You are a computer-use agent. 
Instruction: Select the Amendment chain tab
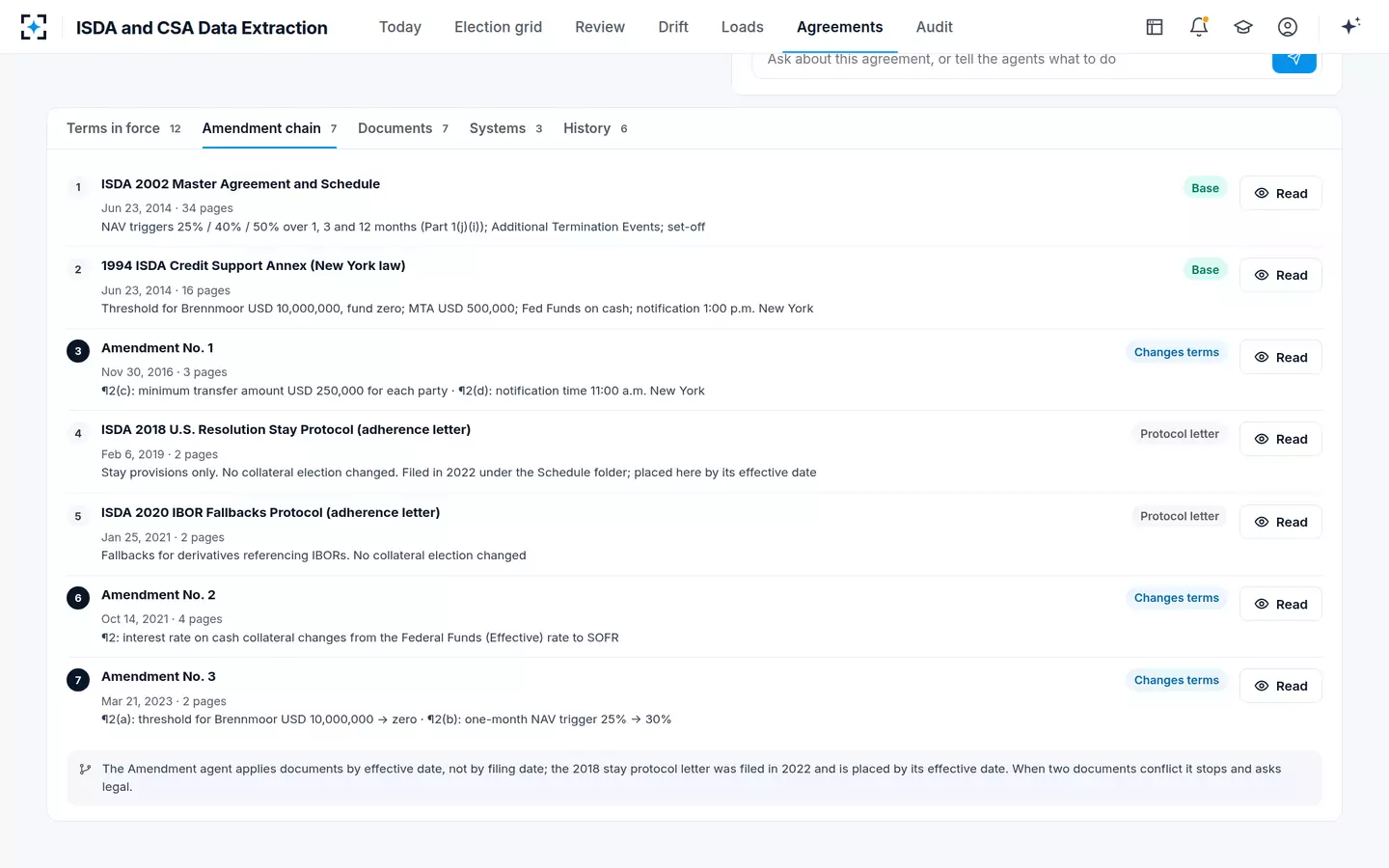point(269,128)
